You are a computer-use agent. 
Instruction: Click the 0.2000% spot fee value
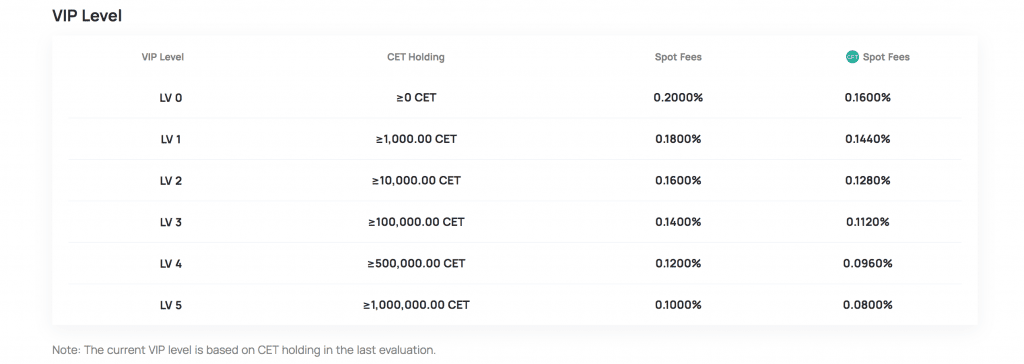pyautogui.click(x=678, y=98)
